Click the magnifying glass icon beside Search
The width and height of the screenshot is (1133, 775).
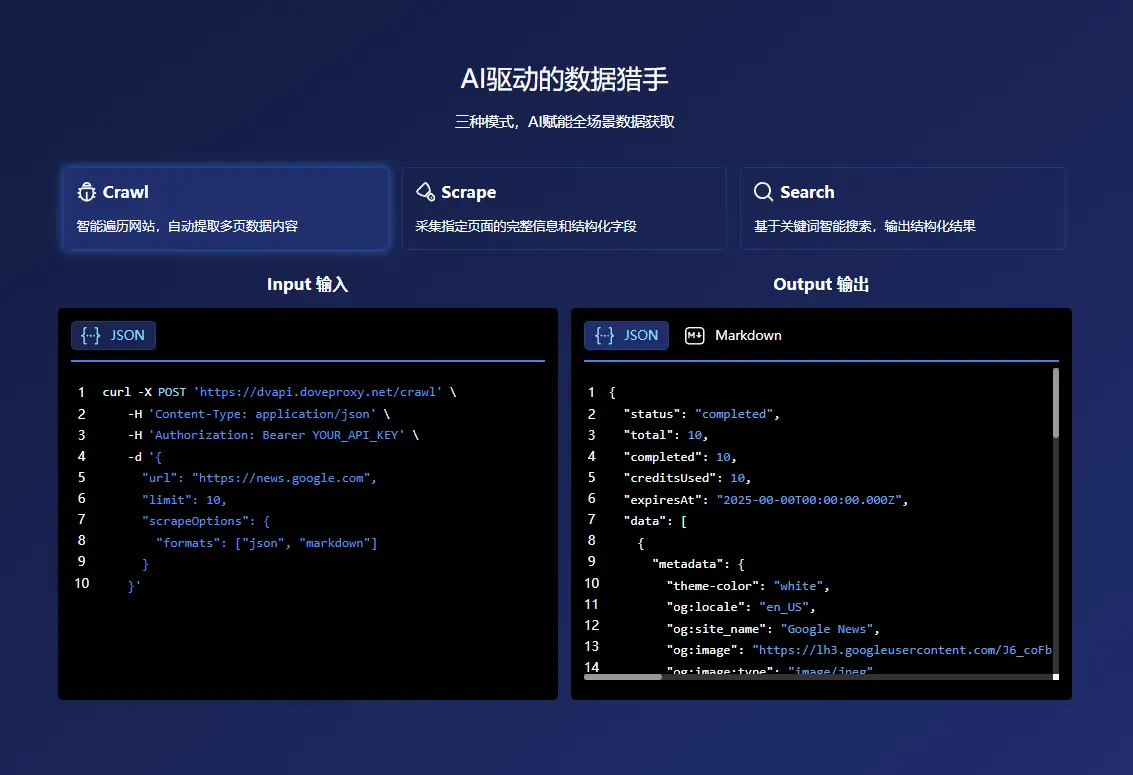(763, 192)
